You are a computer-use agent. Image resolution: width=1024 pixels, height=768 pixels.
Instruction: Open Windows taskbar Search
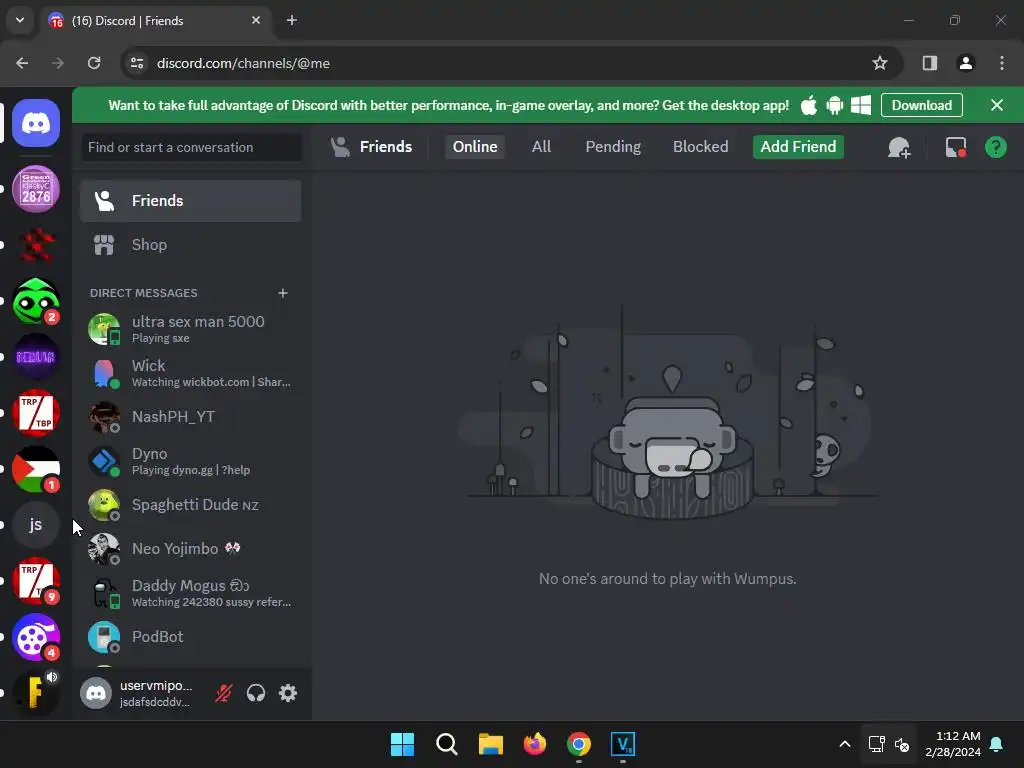click(447, 744)
